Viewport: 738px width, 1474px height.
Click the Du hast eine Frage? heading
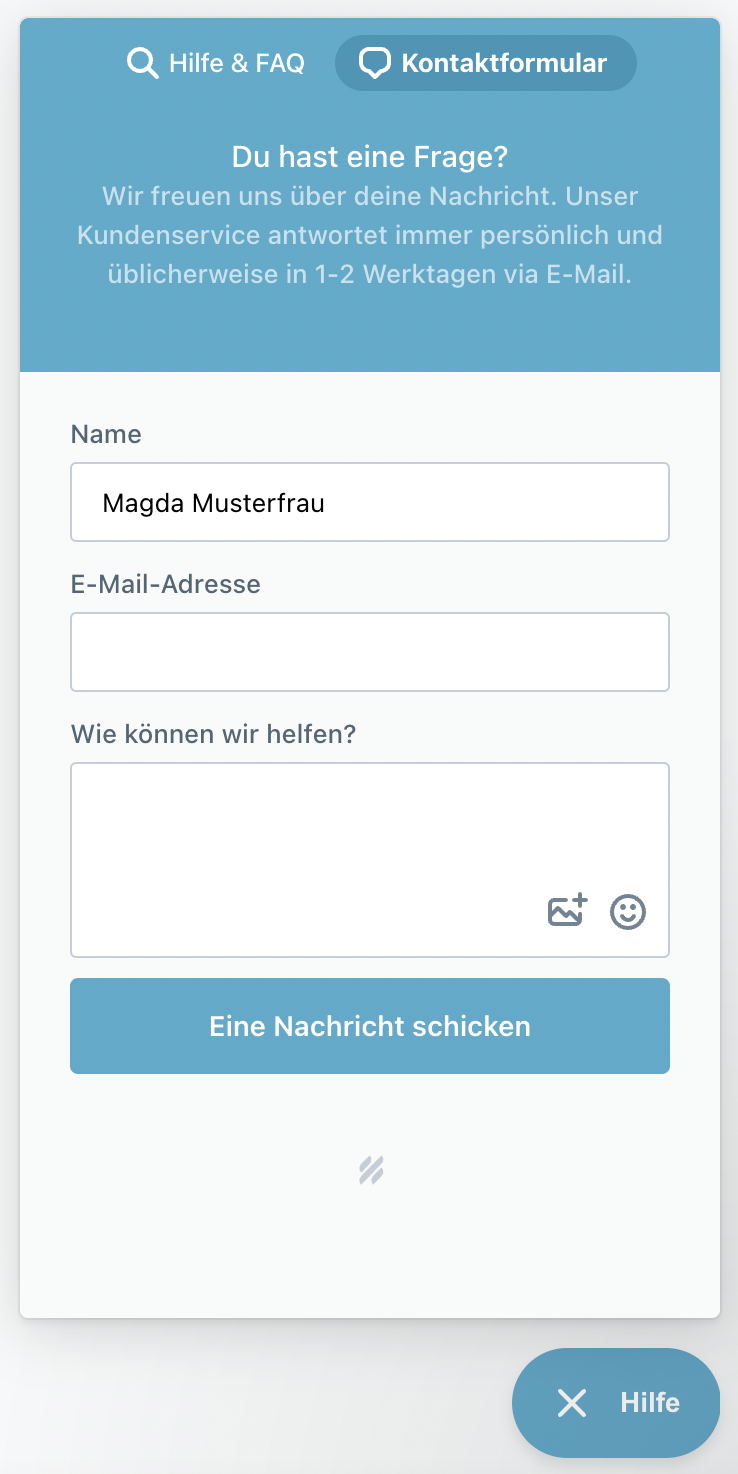click(x=369, y=157)
